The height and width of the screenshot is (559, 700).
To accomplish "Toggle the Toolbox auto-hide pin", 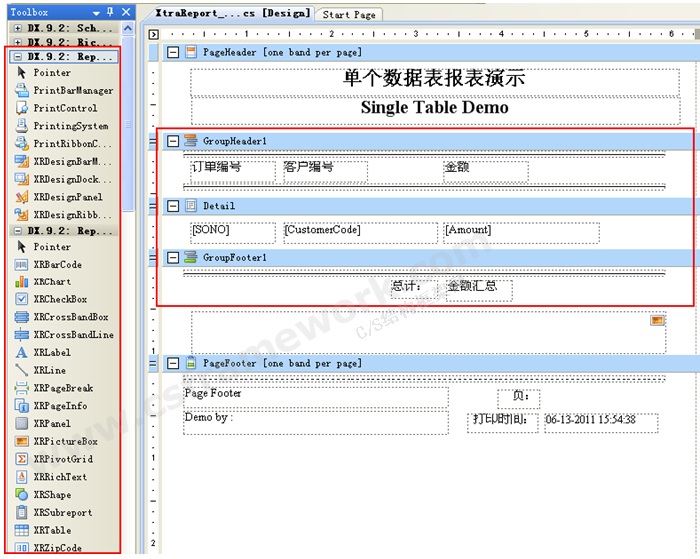I will [x=109, y=12].
